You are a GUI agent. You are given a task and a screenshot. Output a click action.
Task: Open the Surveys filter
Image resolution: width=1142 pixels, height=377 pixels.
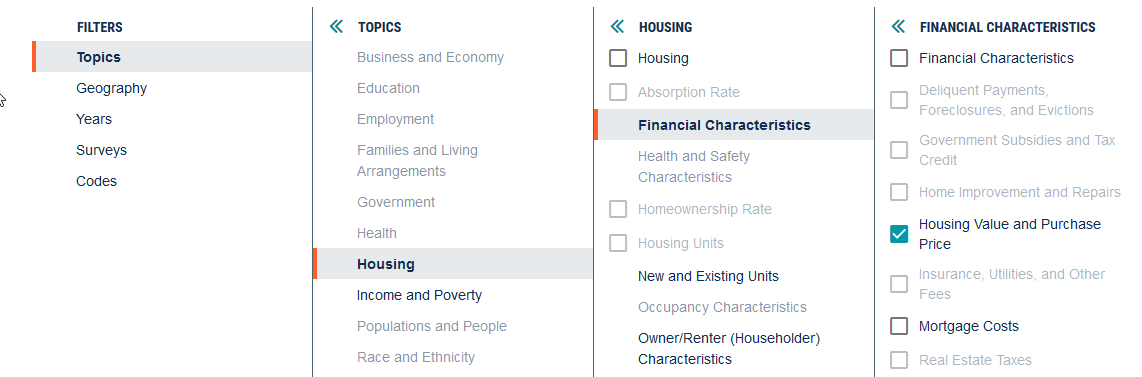101,150
